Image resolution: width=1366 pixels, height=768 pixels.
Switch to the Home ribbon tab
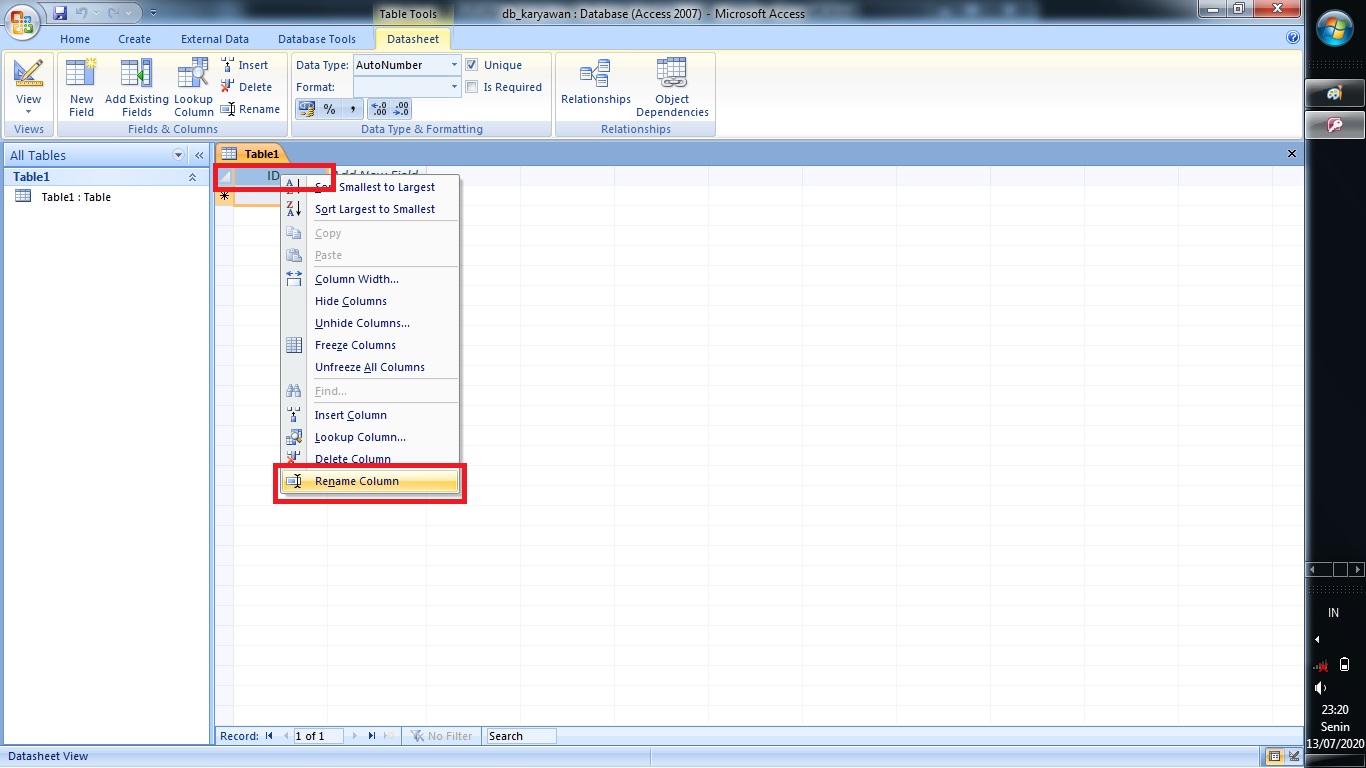tap(74, 39)
